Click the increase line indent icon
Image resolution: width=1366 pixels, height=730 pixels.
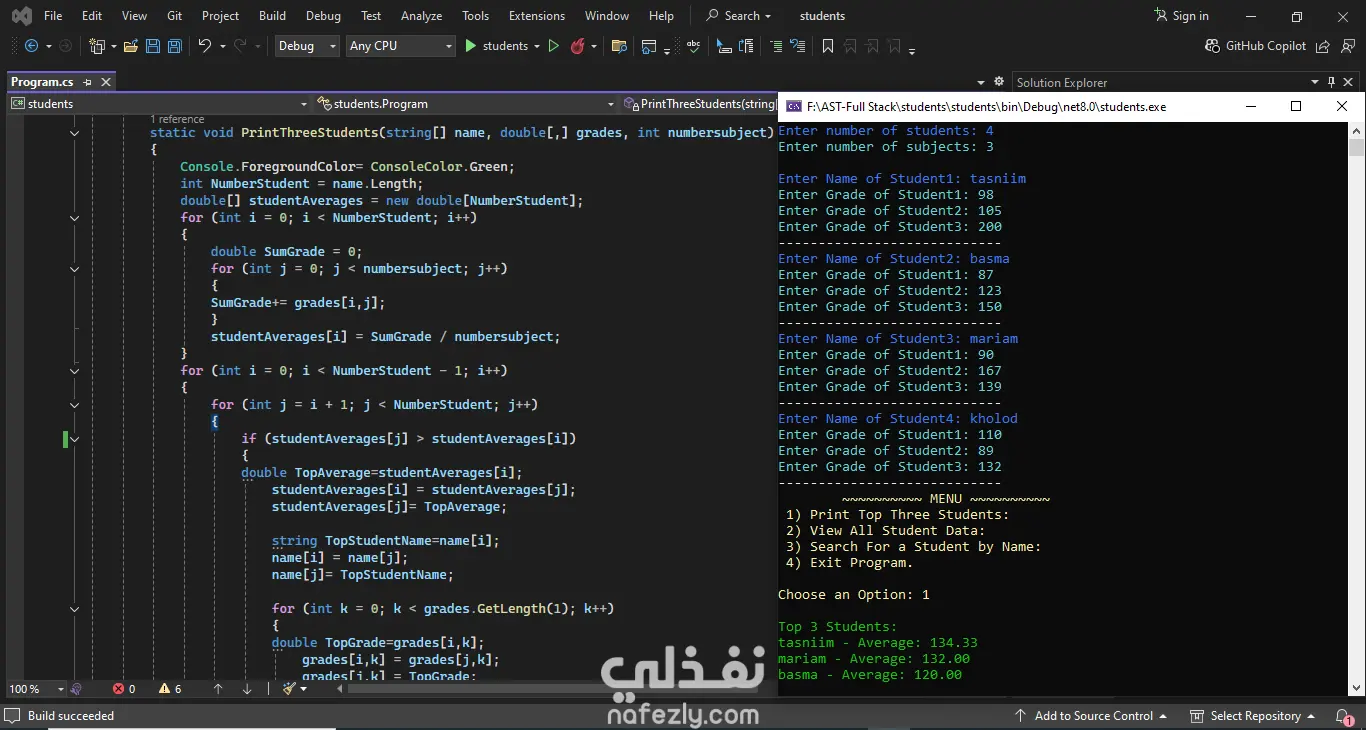775,46
